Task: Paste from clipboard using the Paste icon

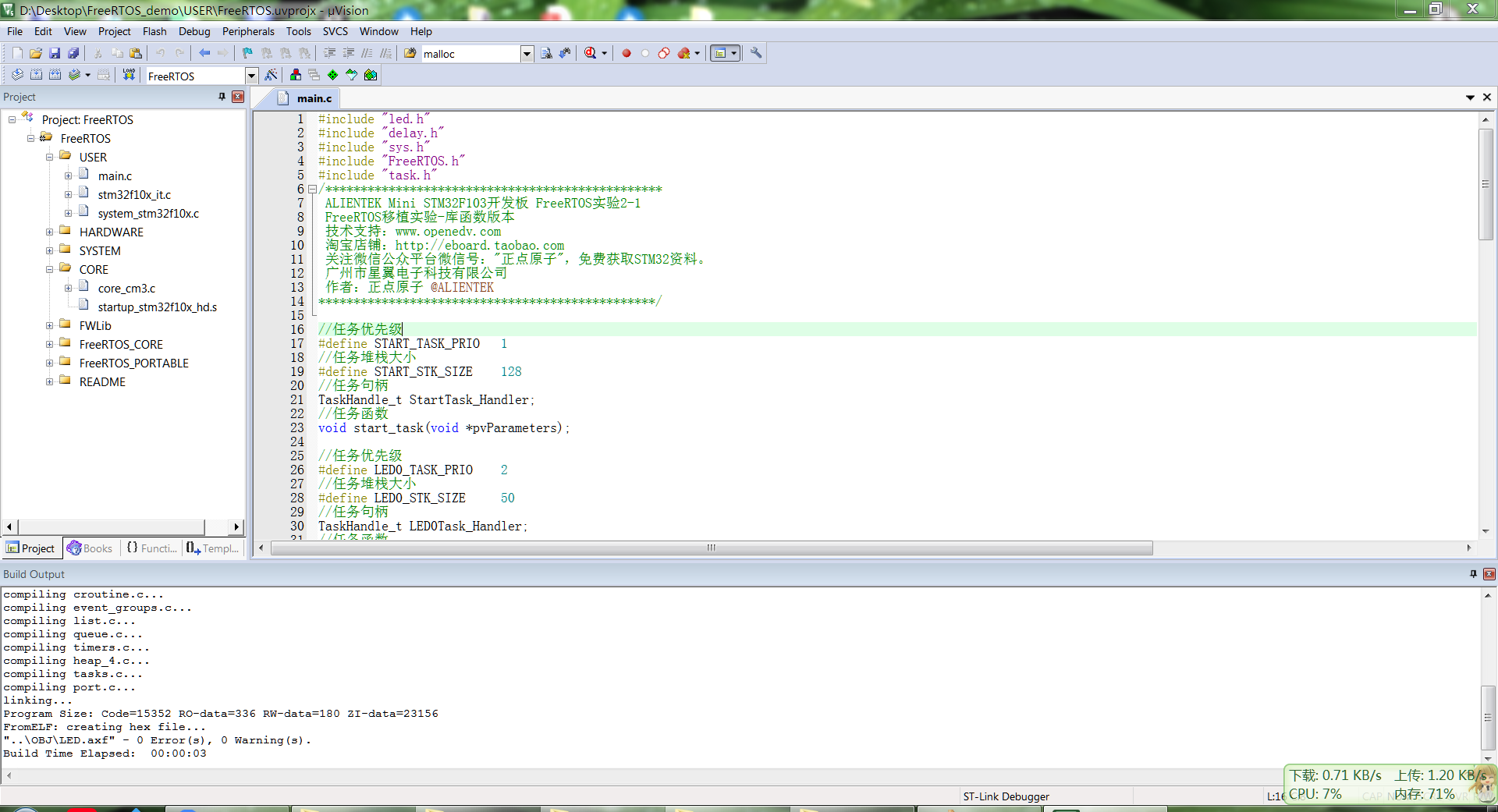Action: pyautogui.click(x=136, y=53)
